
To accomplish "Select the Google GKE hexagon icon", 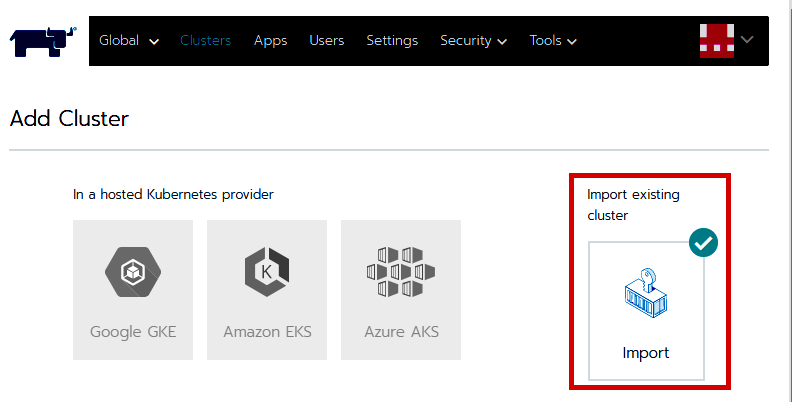I will click(x=133, y=272).
